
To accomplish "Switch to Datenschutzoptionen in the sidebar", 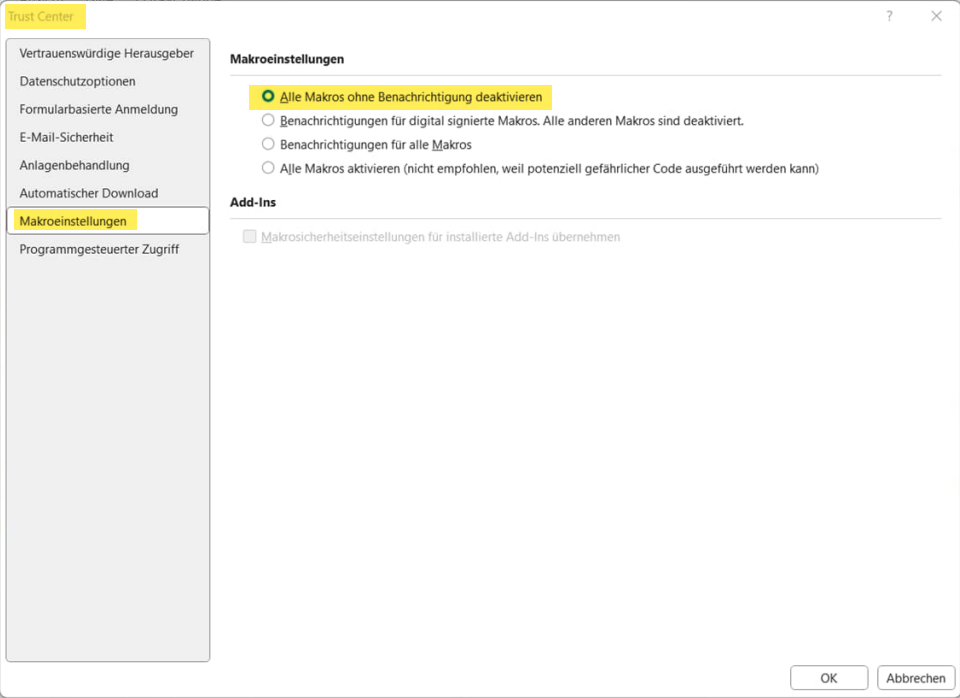I will 77,81.
